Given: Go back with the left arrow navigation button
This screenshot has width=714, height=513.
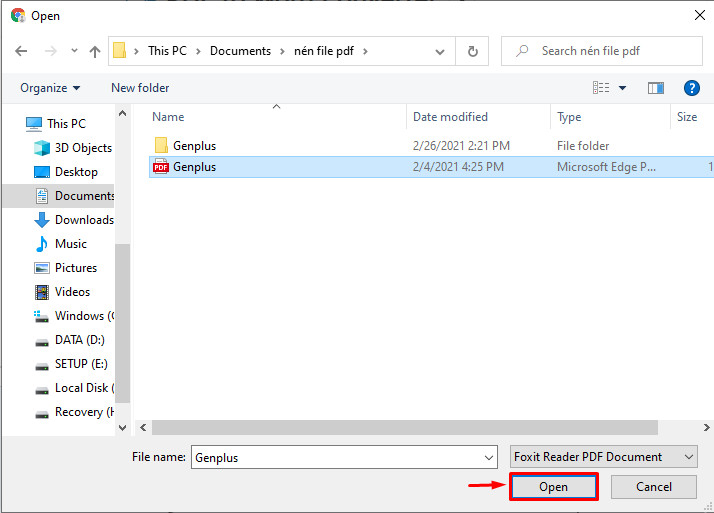Looking at the screenshot, I should click(21, 51).
